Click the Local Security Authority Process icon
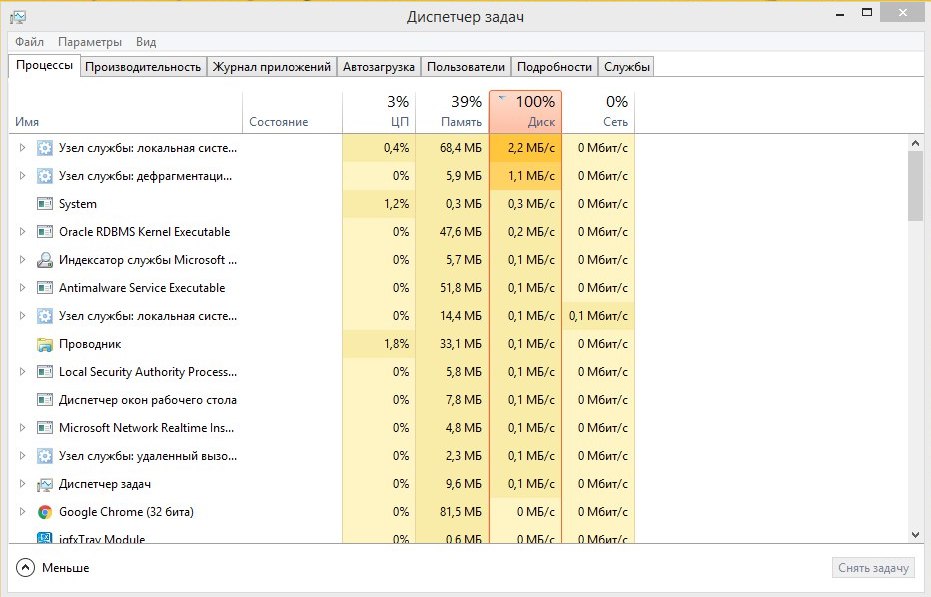The height and width of the screenshot is (597, 931). [x=45, y=372]
